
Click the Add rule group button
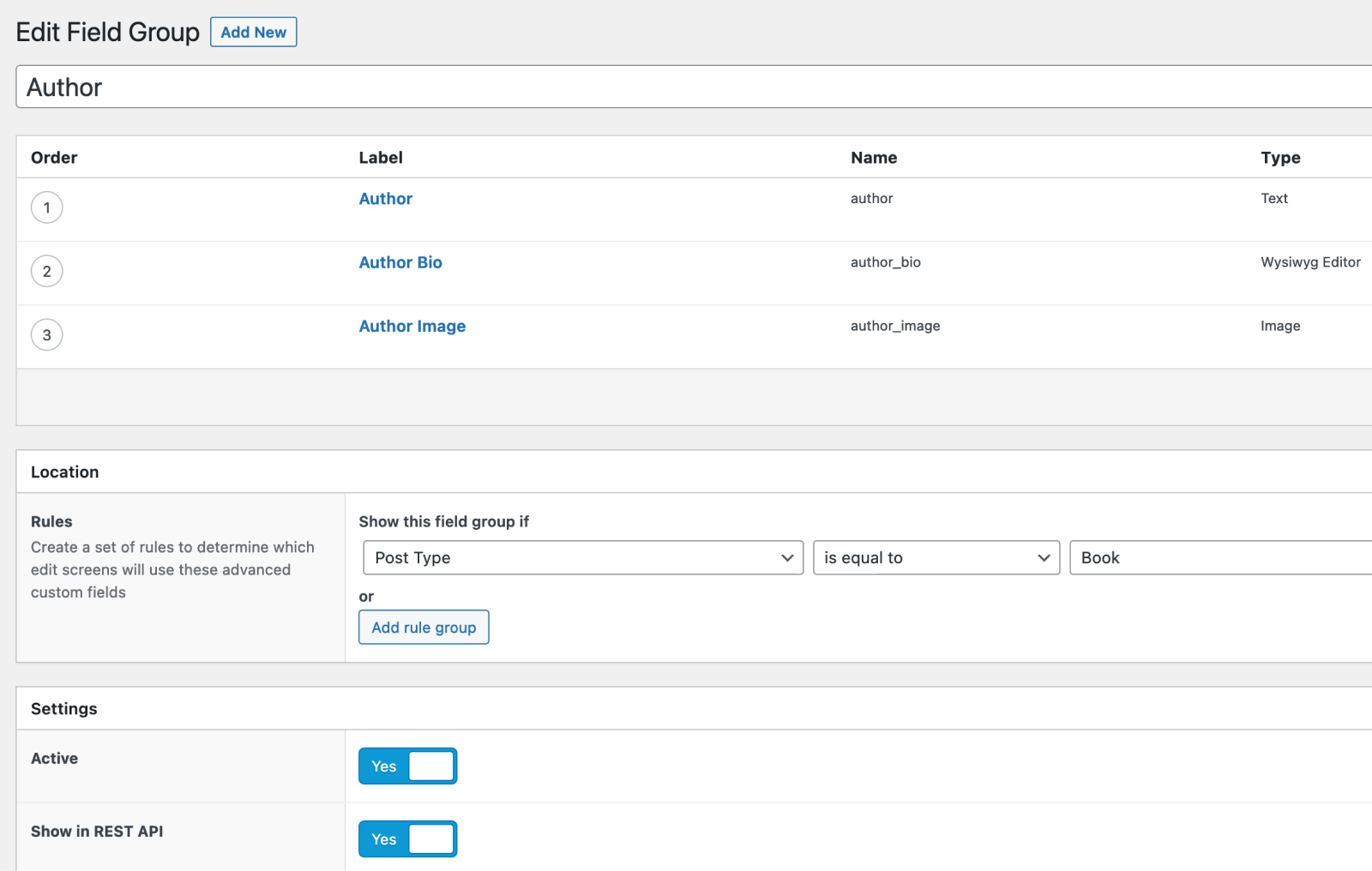tap(423, 627)
